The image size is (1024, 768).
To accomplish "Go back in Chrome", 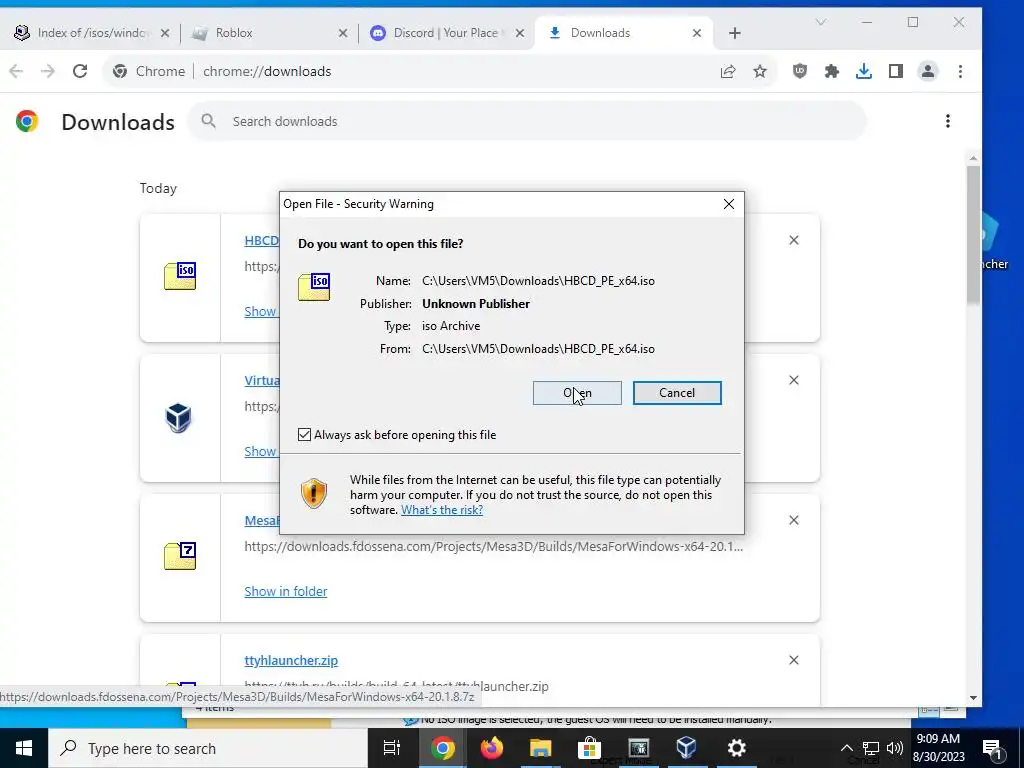I will pyautogui.click(x=16, y=71).
